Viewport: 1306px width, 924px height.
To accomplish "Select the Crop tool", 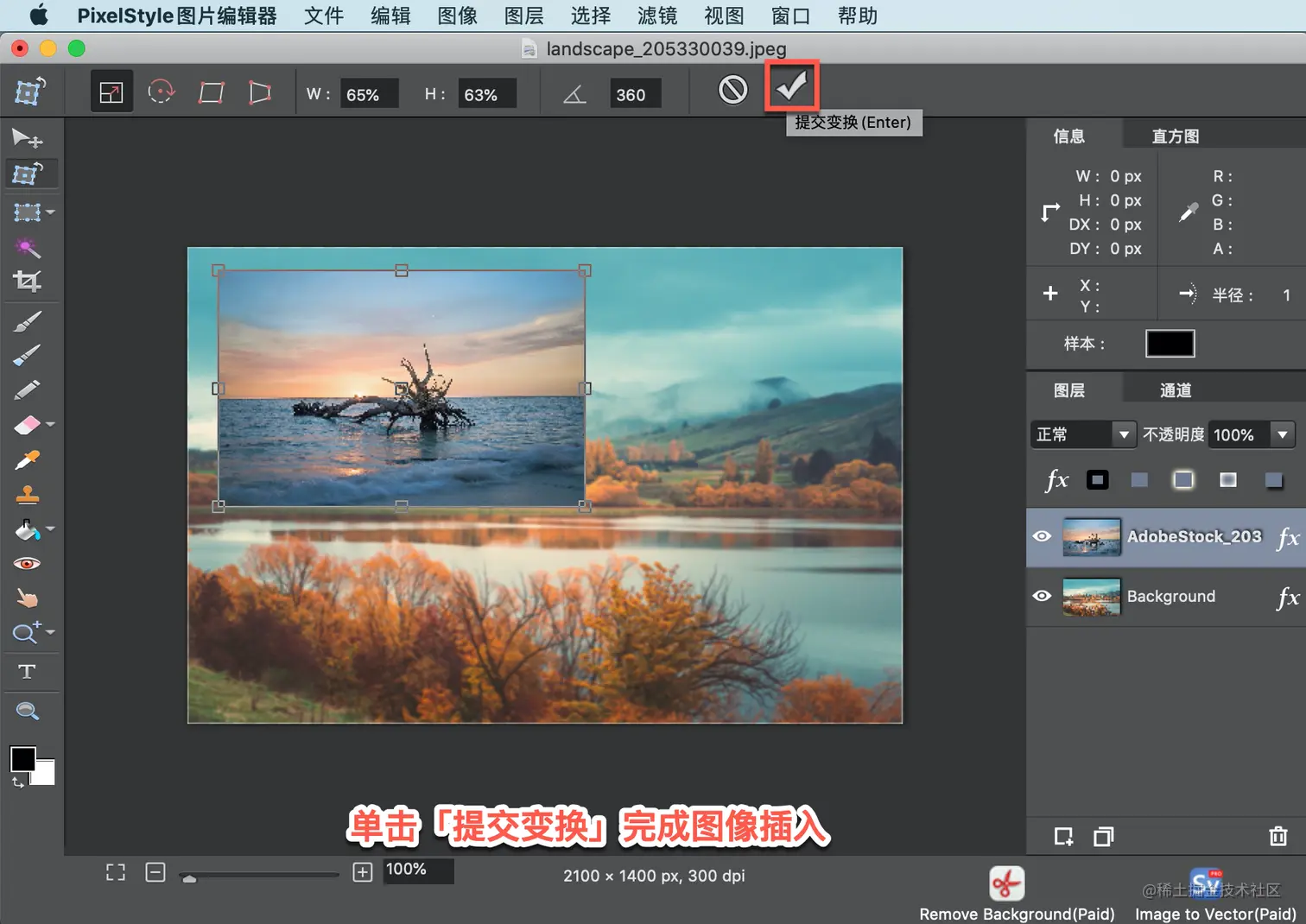I will (x=27, y=281).
